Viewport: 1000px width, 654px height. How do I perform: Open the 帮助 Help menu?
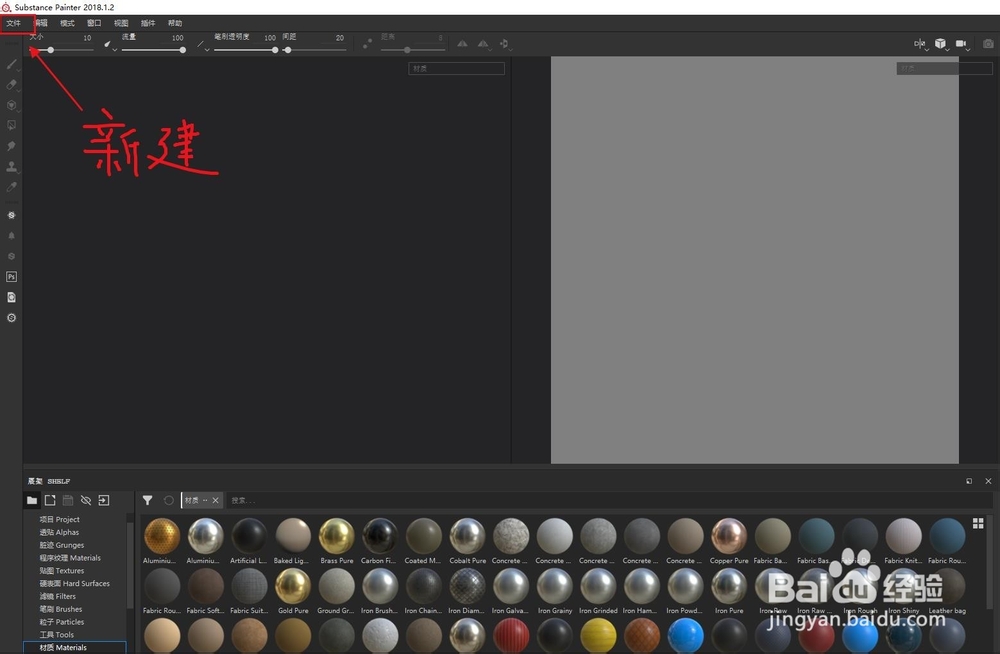click(175, 23)
